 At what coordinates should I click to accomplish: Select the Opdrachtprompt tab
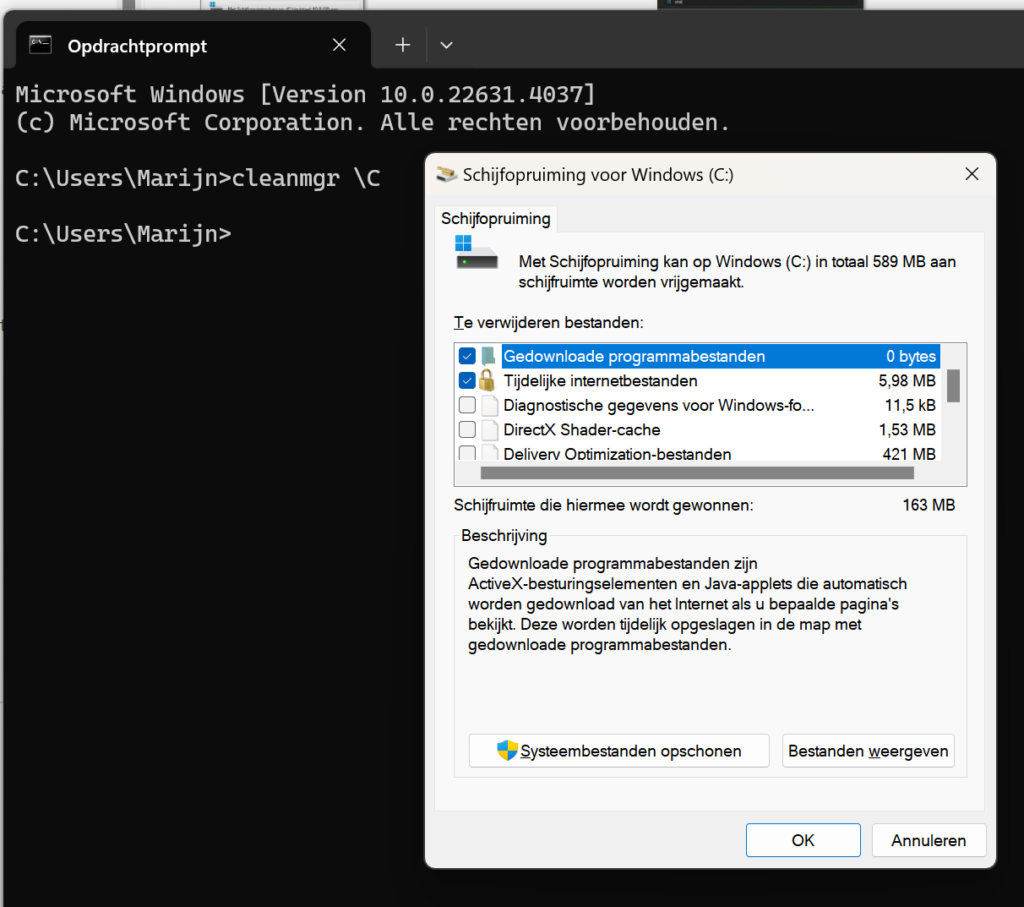pos(193,45)
